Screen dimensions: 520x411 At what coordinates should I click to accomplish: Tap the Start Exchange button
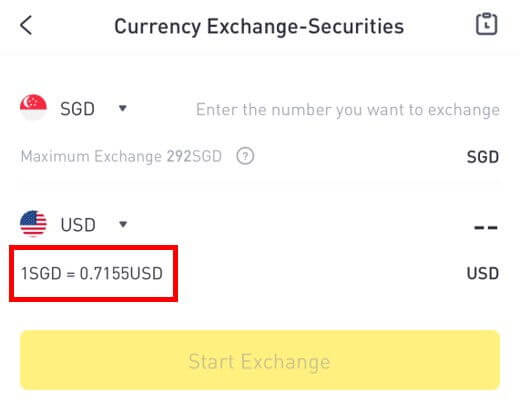[260, 360]
